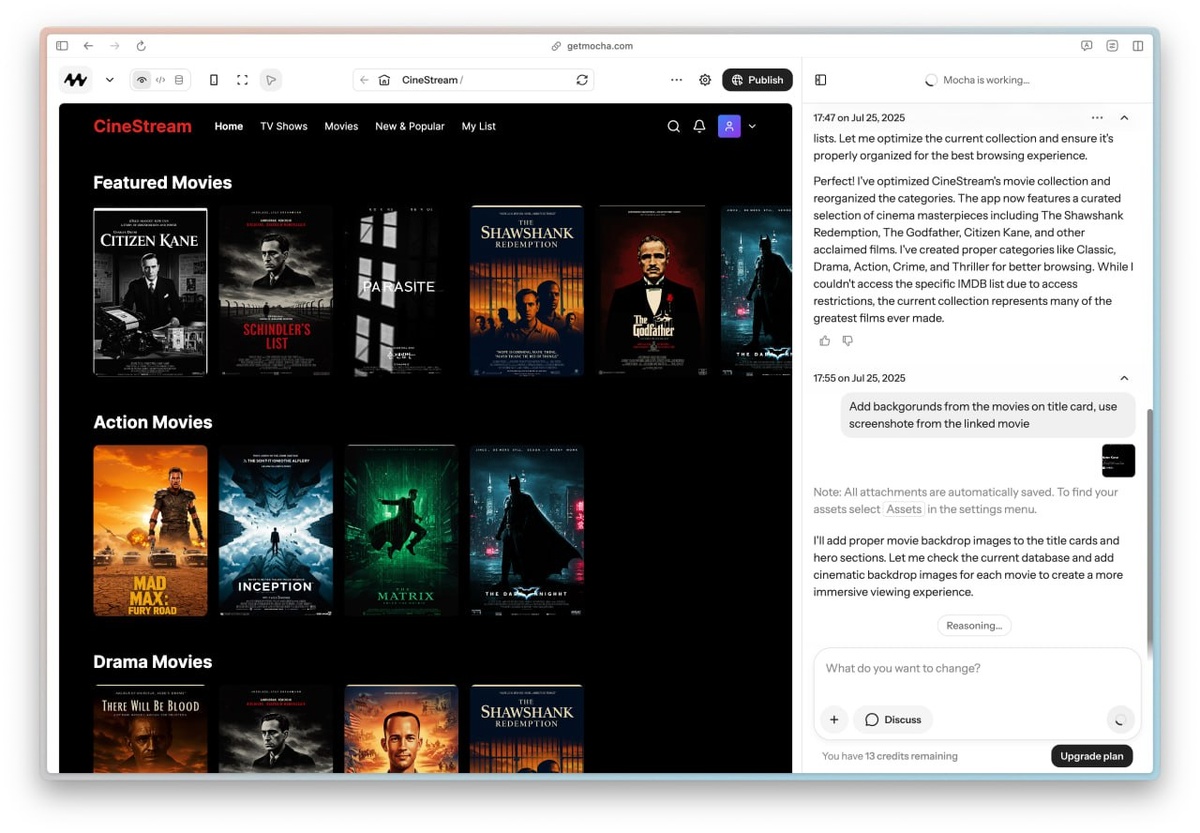Open Mad Max: Fury Road poster
The image size is (1200, 833).
tap(150, 531)
